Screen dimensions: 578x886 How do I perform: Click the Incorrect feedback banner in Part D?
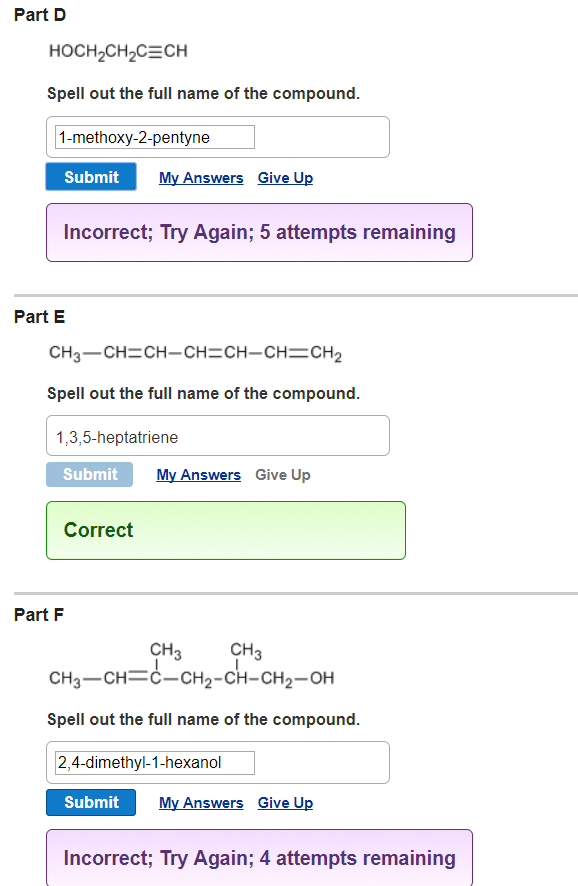coord(258,231)
